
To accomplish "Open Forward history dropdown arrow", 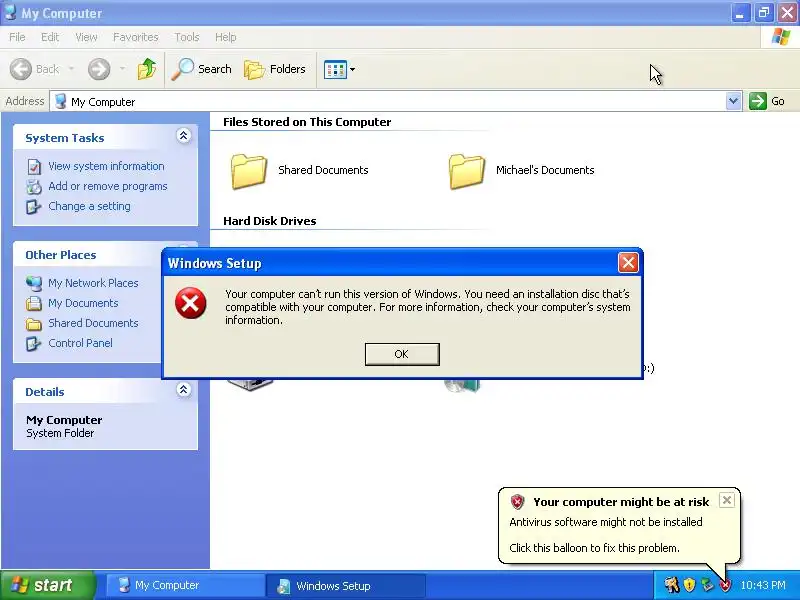I will pyautogui.click(x=122, y=69).
